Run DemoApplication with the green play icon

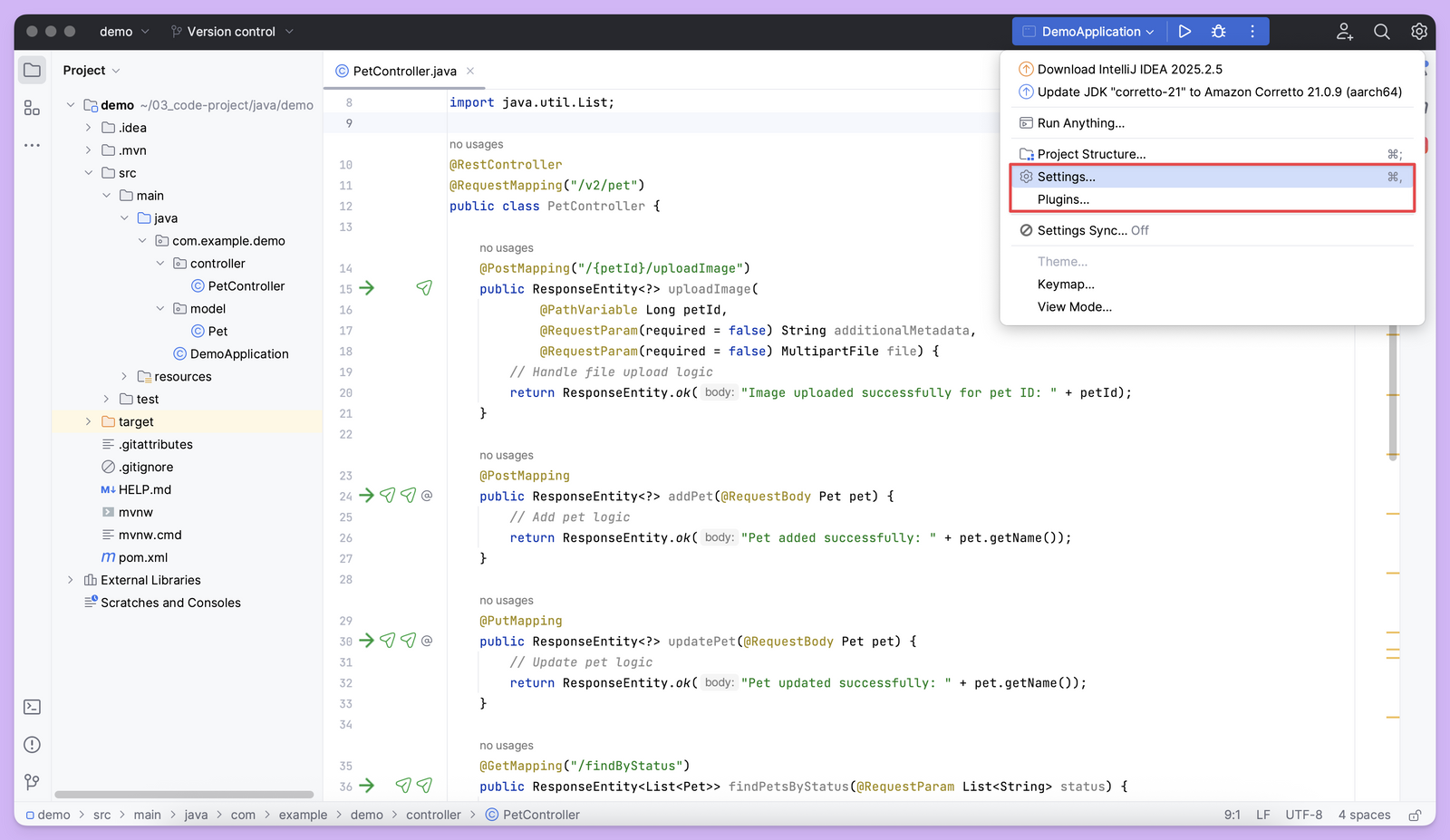pos(1185,31)
